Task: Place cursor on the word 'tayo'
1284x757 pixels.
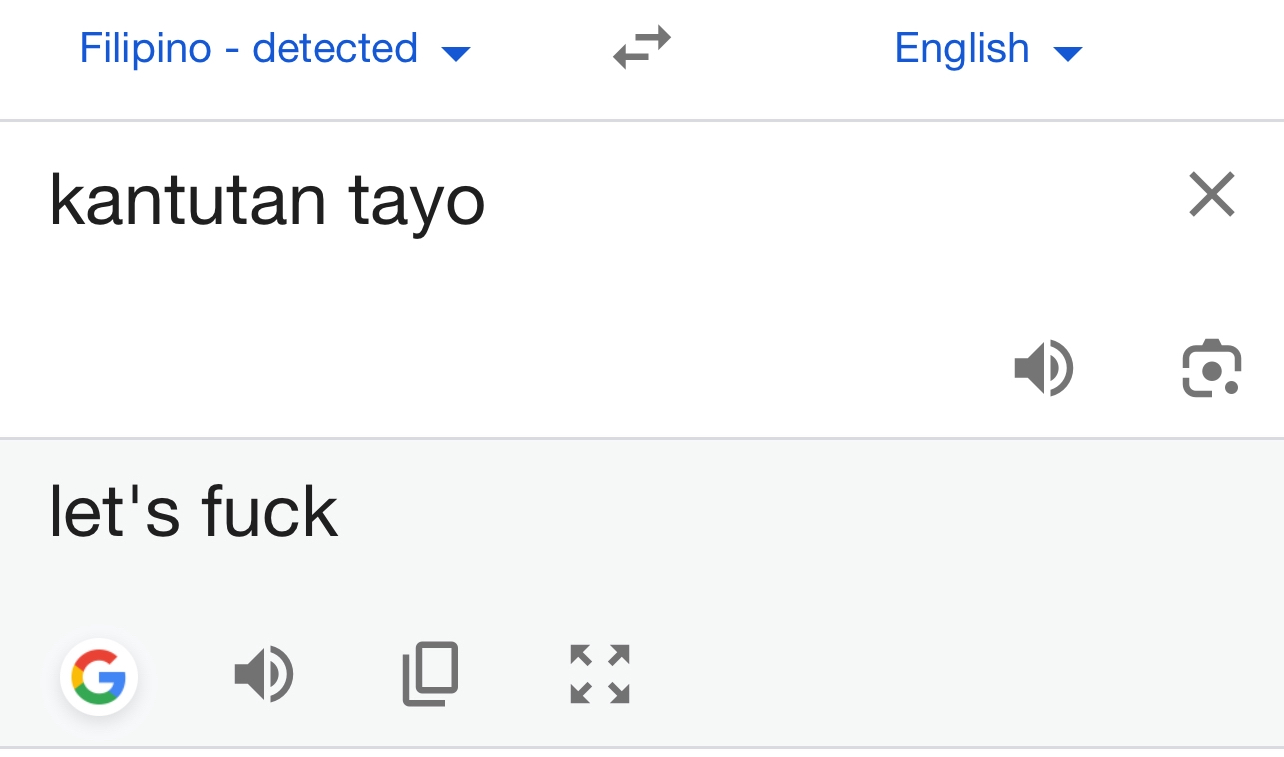Action: pos(416,200)
